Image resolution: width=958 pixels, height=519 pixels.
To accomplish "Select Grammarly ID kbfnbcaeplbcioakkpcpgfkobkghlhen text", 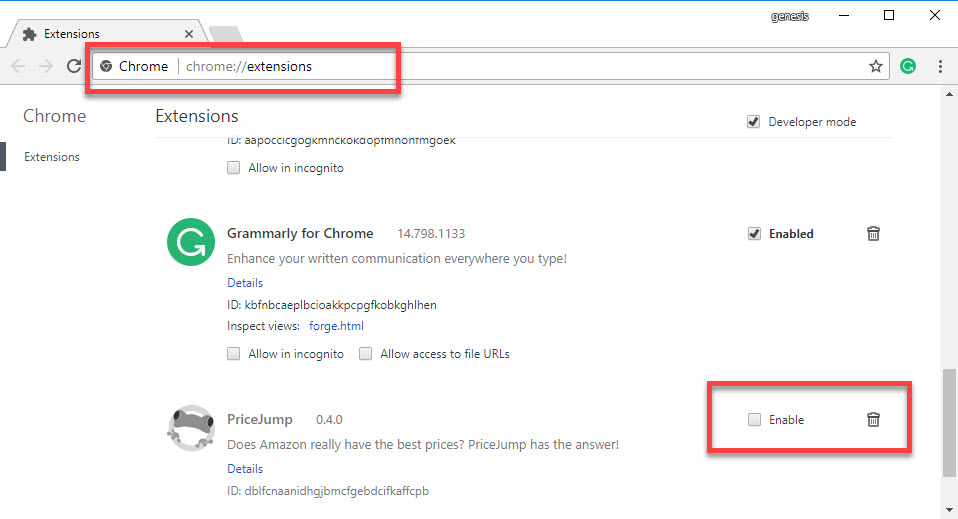I will pos(341,305).
